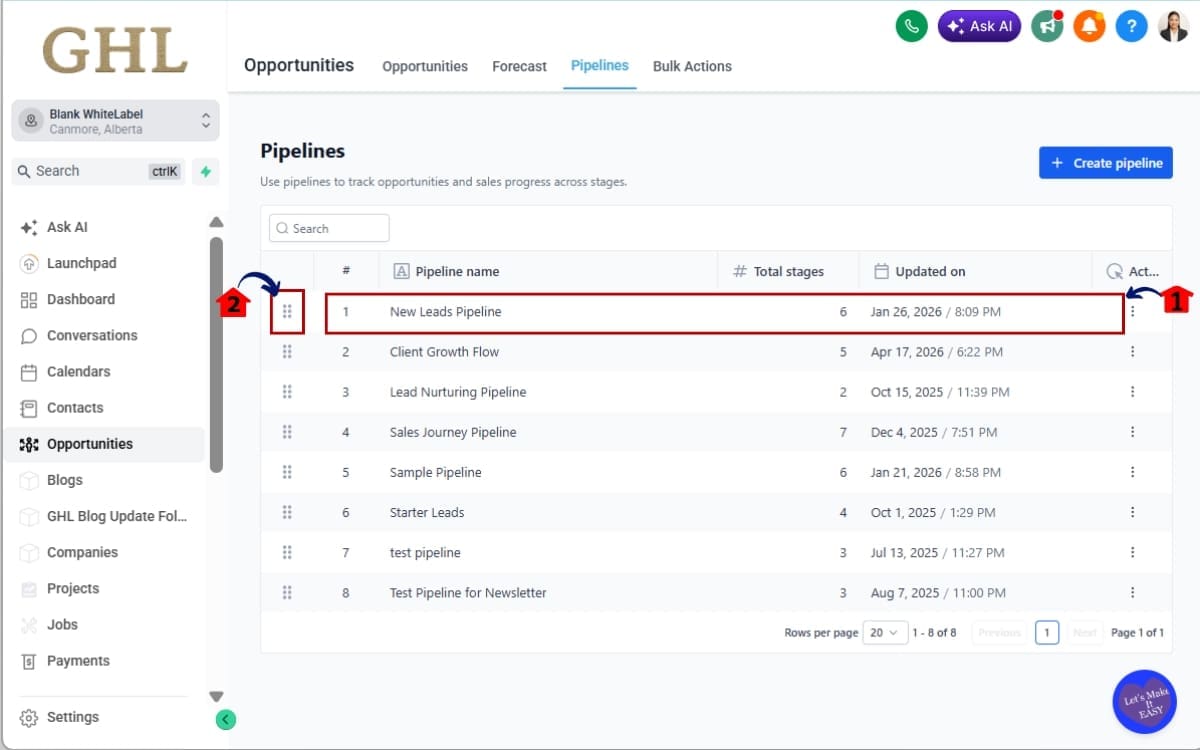Image resolution: width=1200 pixels, height=750 pixels.
Task: Open actions menu for Test Pipeline for Newsletter
Action: pos(1132,592)
